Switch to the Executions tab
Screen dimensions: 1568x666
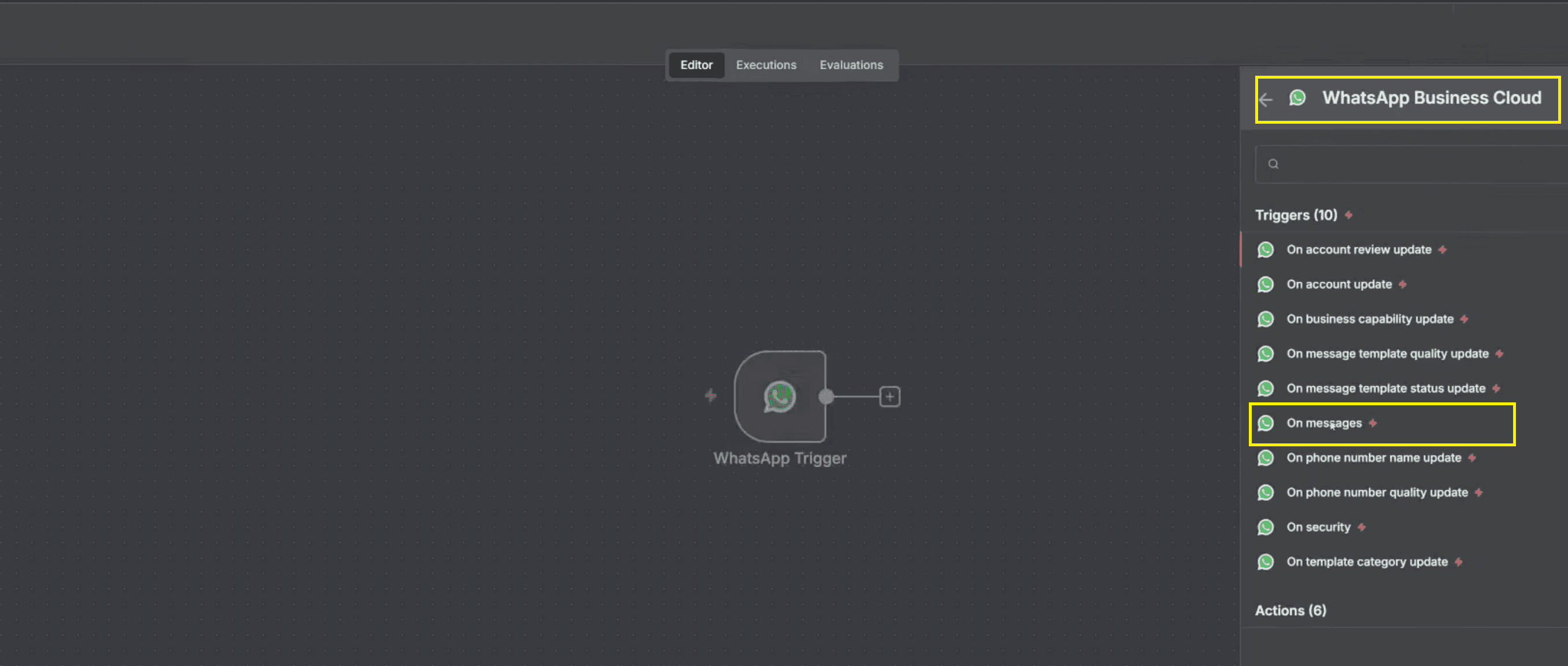[x=765, y=65]
